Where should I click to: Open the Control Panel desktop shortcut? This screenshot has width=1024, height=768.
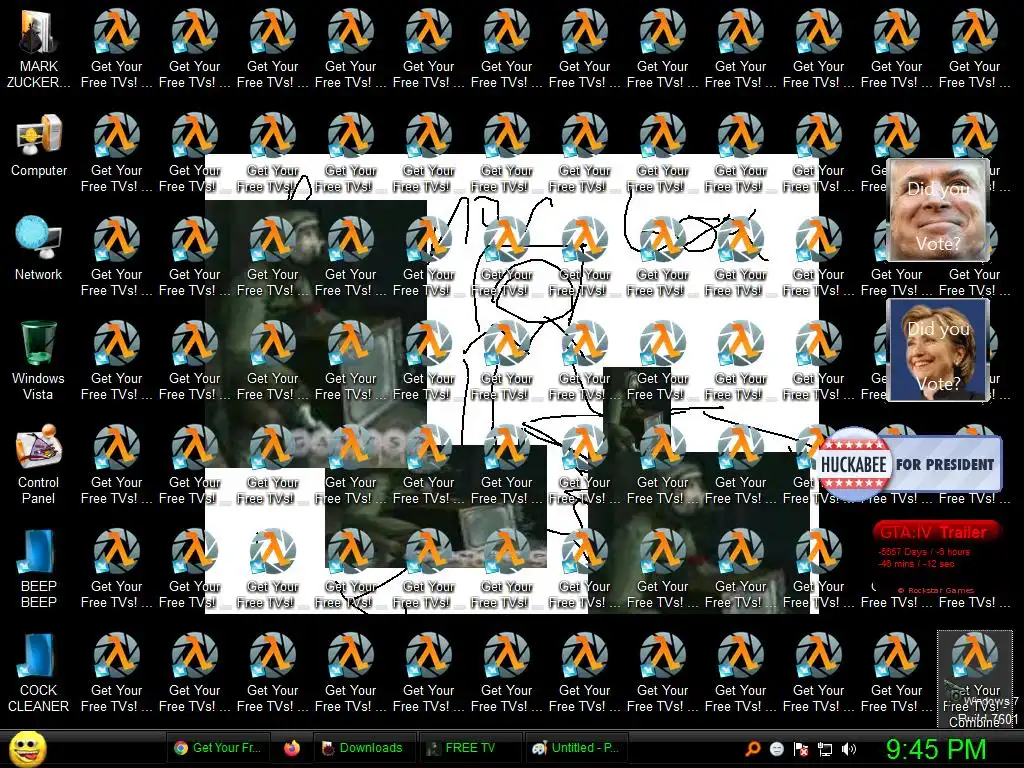point(39,464)
